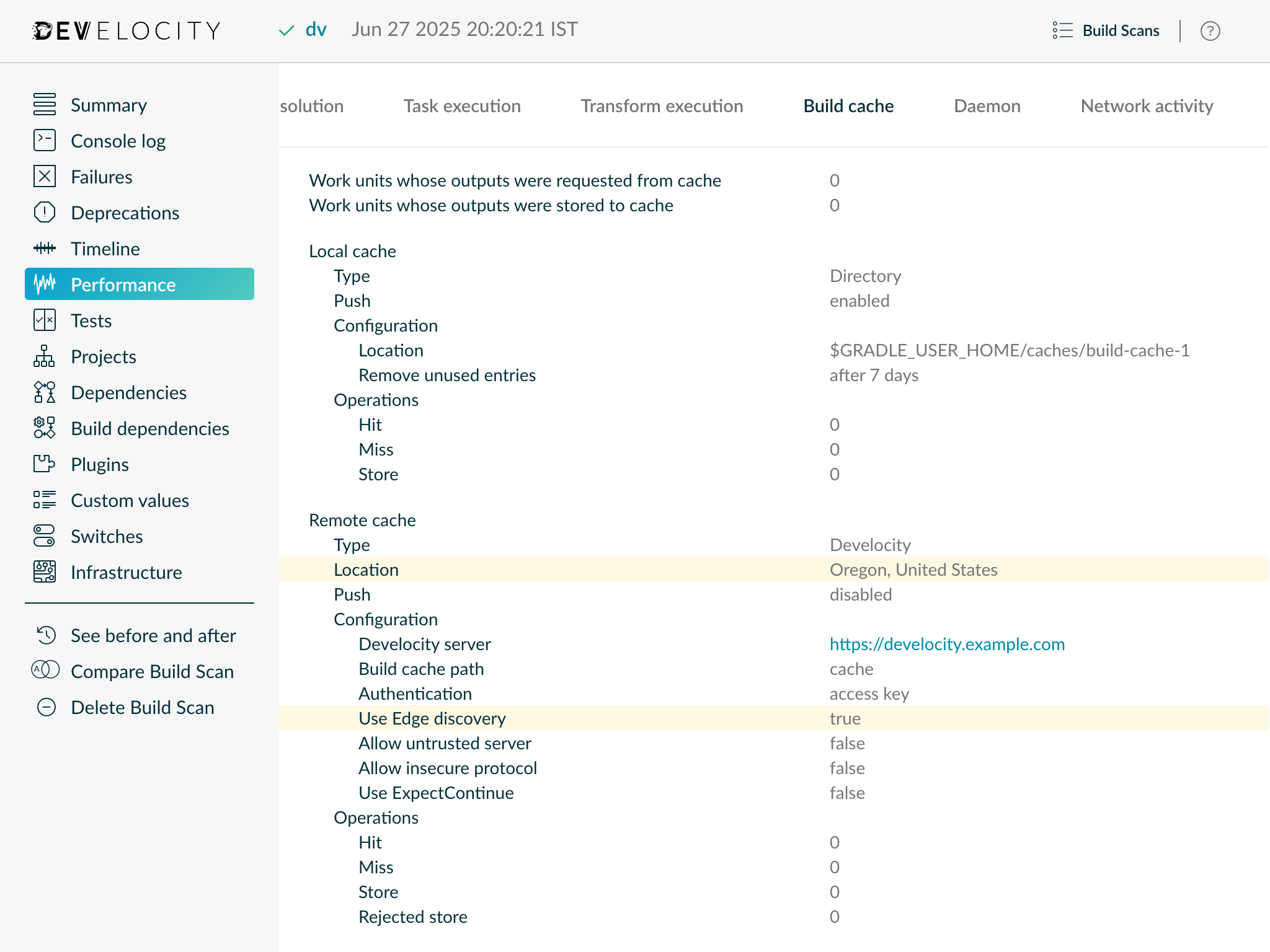Open the Projects hierarchy icon
Viewport: 1270px width, 952px height.
tap(44, 356)
